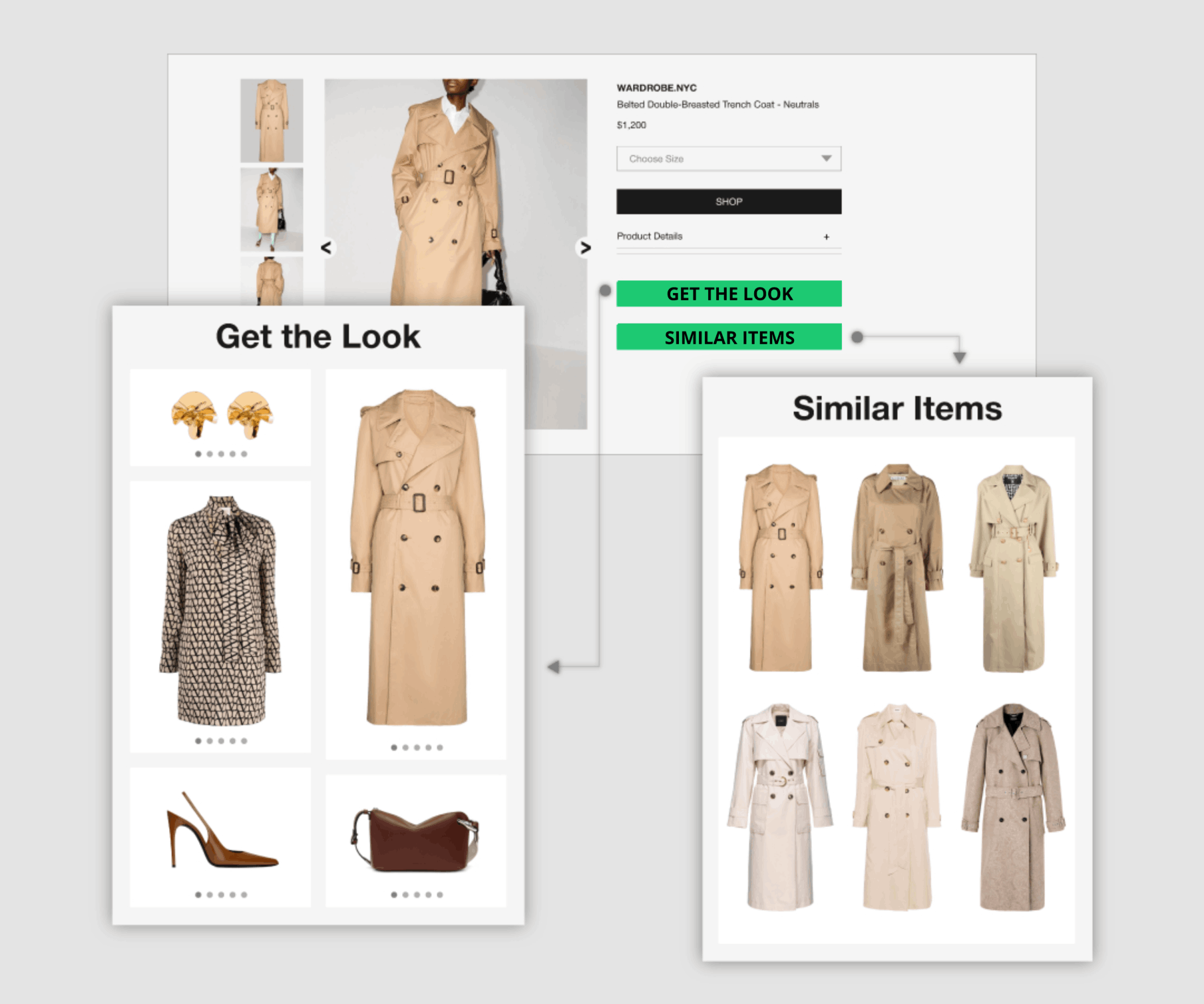Click the Belted Double-Breasted Trench Coat title
The width and height of the screenshot is (1204, 1004).
(x=717, y=105)
